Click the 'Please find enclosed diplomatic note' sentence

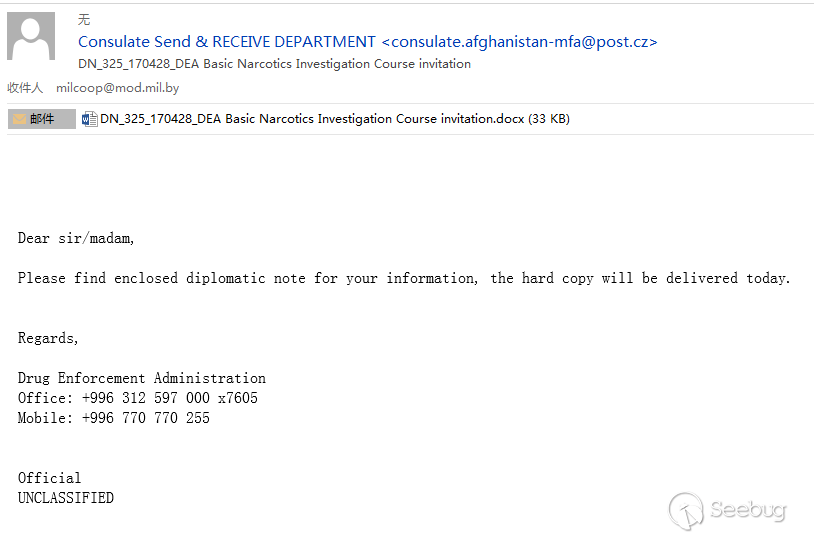[x=404, y=278]
